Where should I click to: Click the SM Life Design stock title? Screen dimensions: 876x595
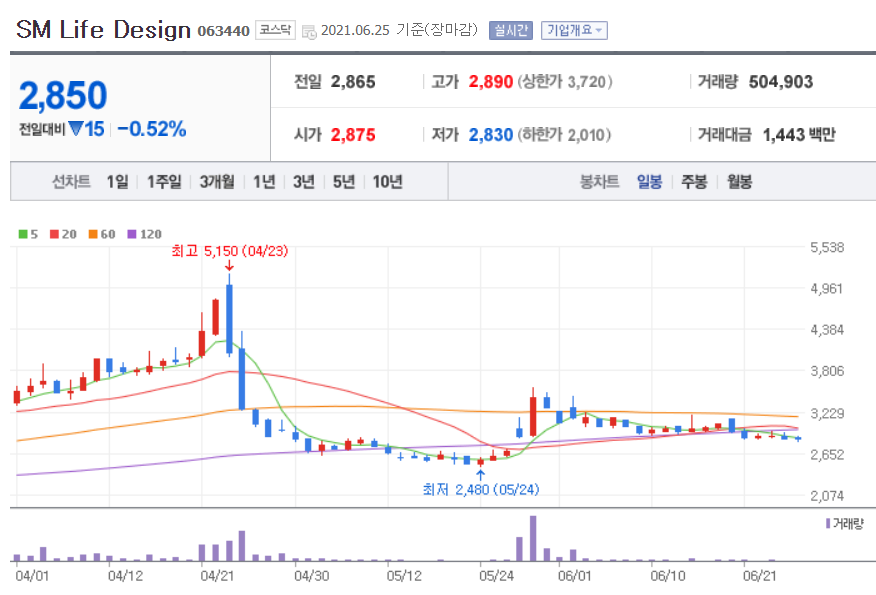(x=103, y=30)
